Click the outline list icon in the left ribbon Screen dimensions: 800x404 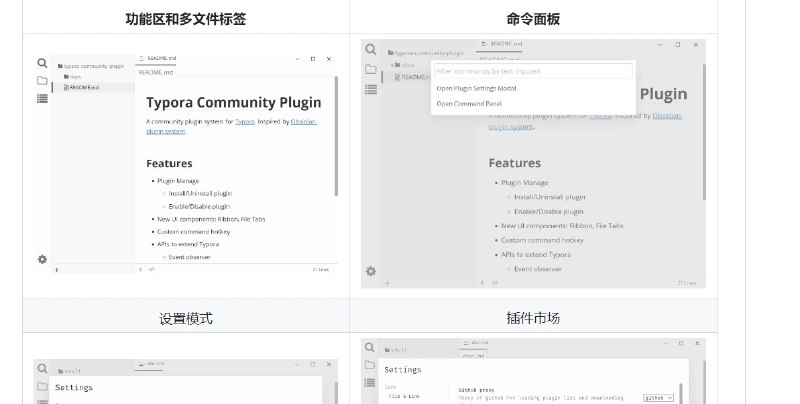point(42,98)
